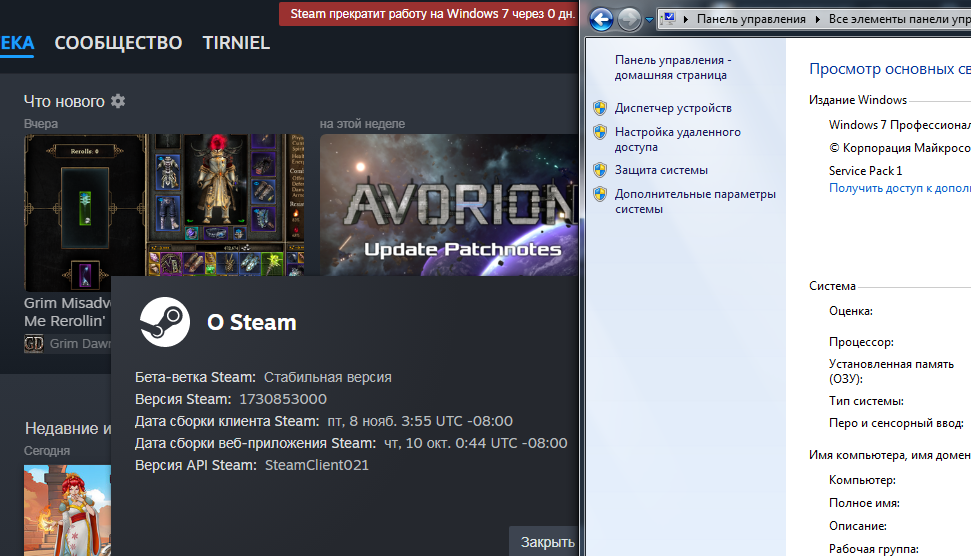This screenshot has width=971, height=556.
Task: Open the recent game thumbnail under Сегодня
Action: (x=67, y=510)
